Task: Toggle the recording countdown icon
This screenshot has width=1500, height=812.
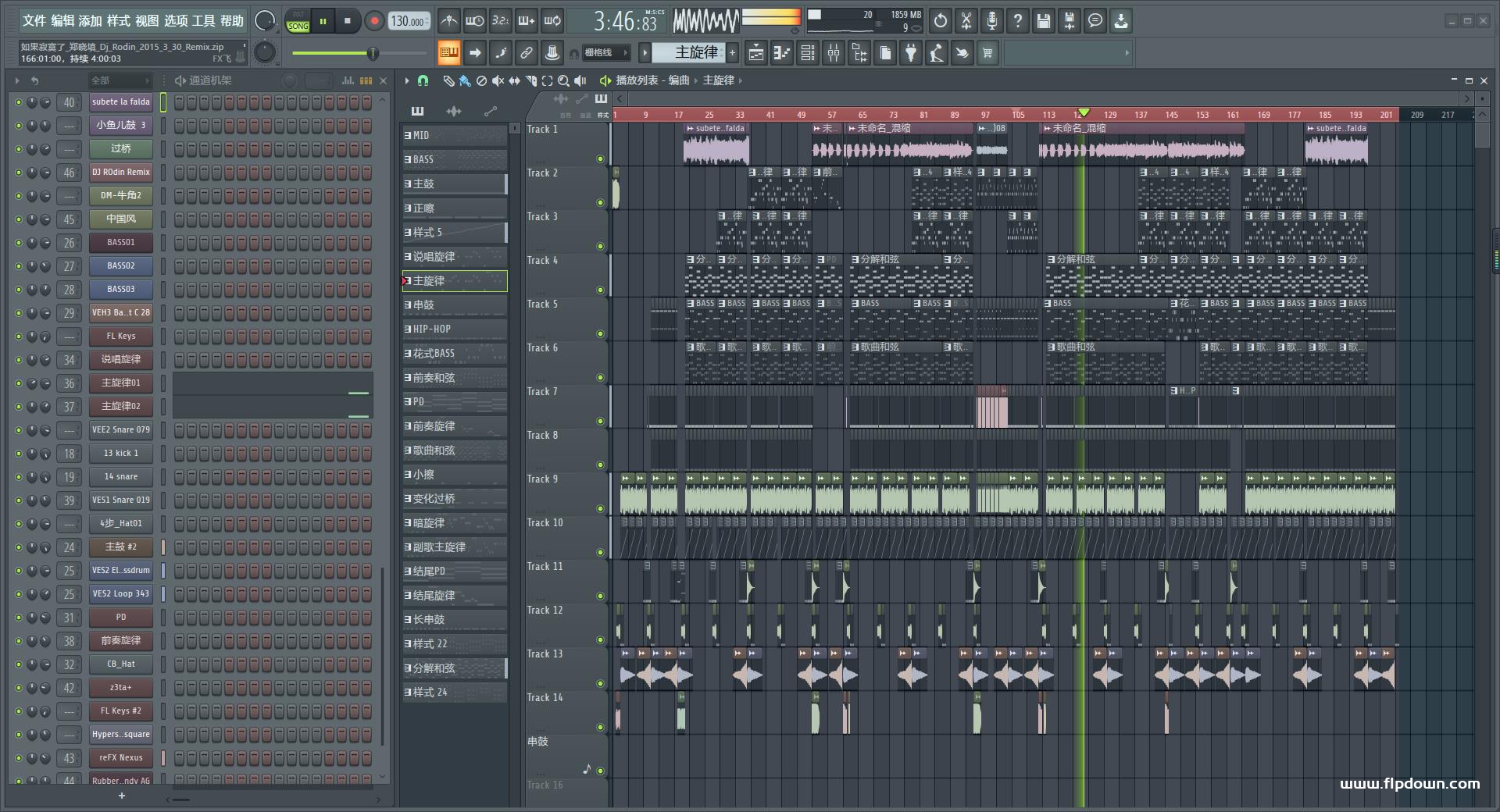Action: [x=501, y=21]
